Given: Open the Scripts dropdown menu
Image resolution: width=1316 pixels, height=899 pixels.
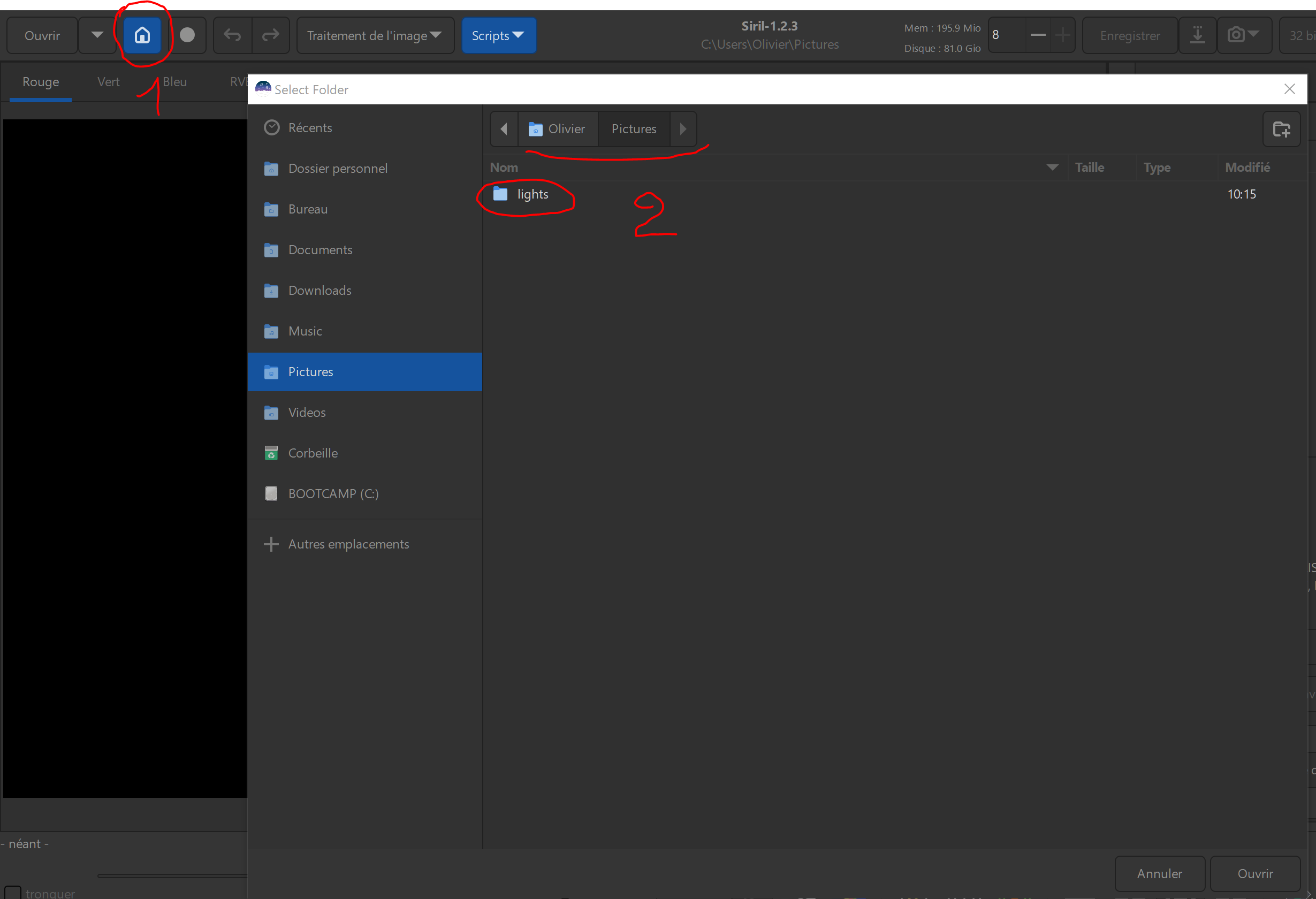Looking at the screenshot, I should (x=498, y=35).
